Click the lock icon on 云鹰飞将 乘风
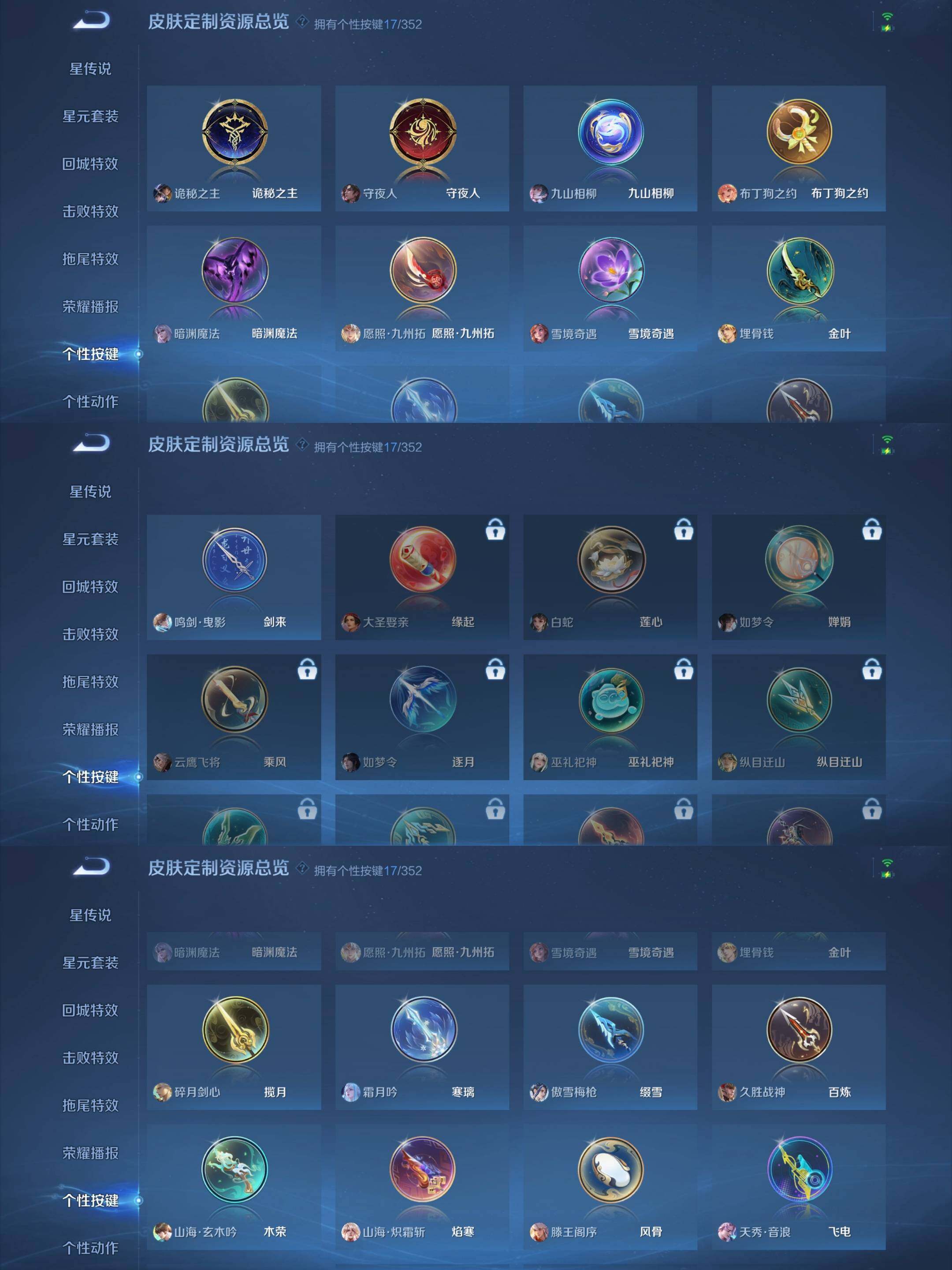The image size is (952, 1270). point(307,669)
